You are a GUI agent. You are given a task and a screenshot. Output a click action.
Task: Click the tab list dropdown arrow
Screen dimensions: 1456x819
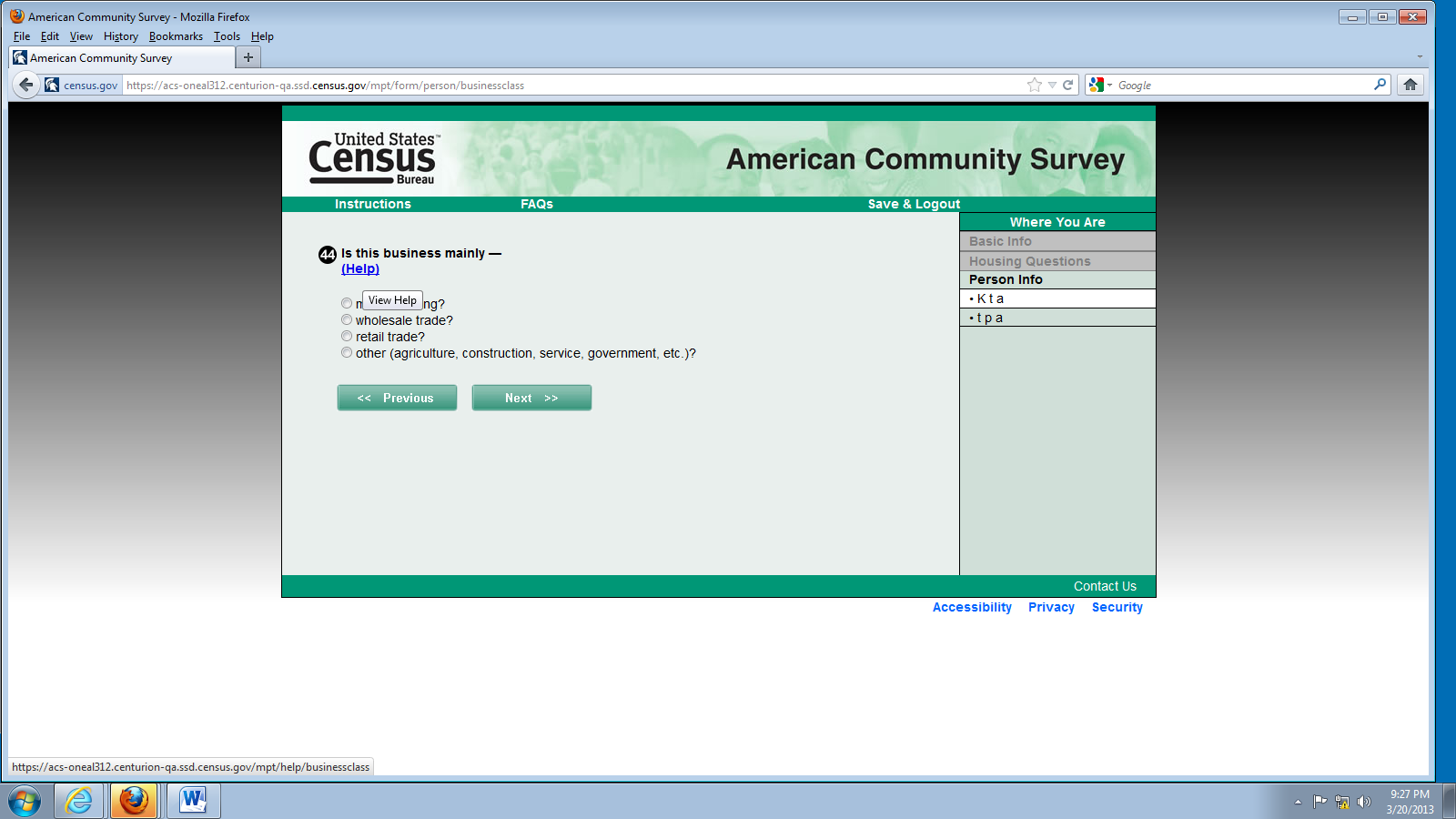pos(1420,57)
